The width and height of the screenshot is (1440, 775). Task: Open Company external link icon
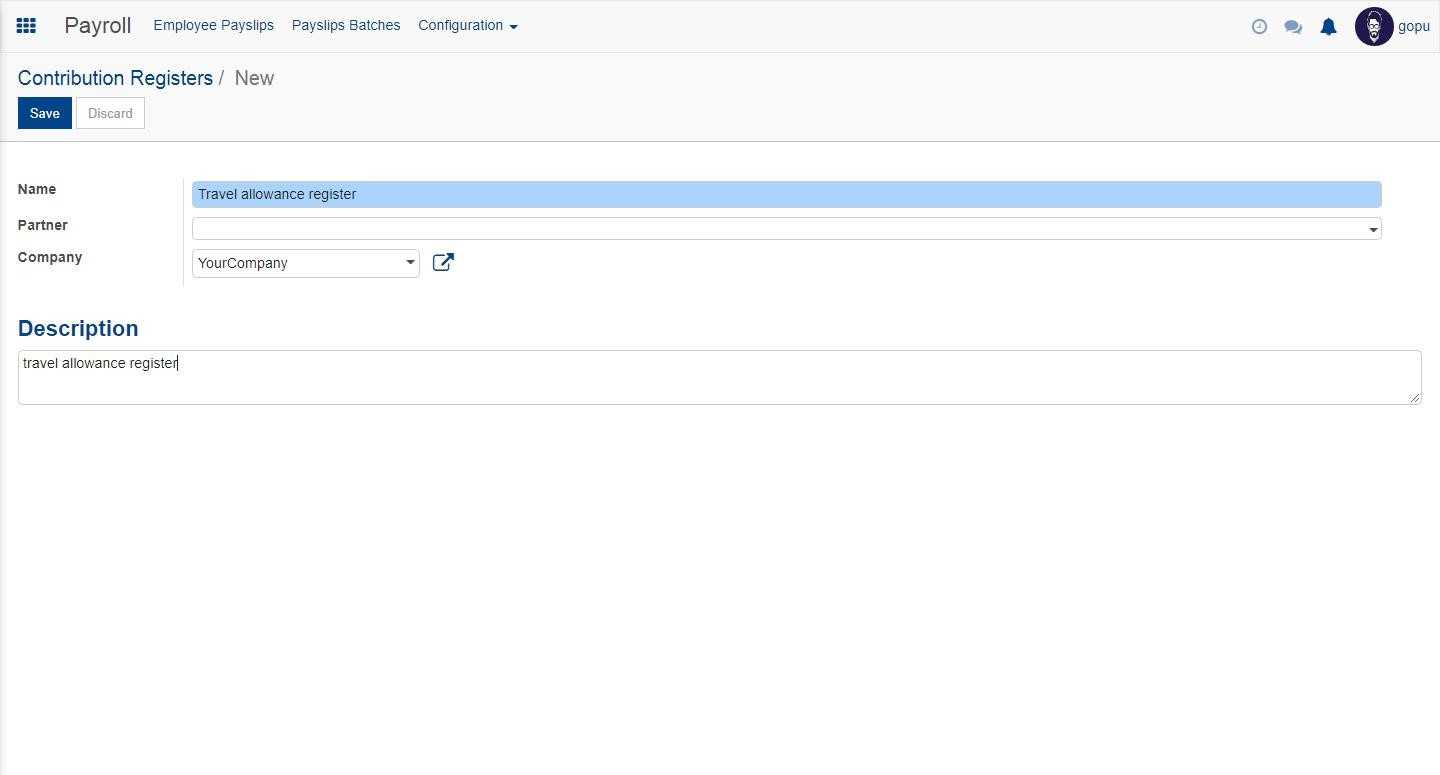point(443,263)
